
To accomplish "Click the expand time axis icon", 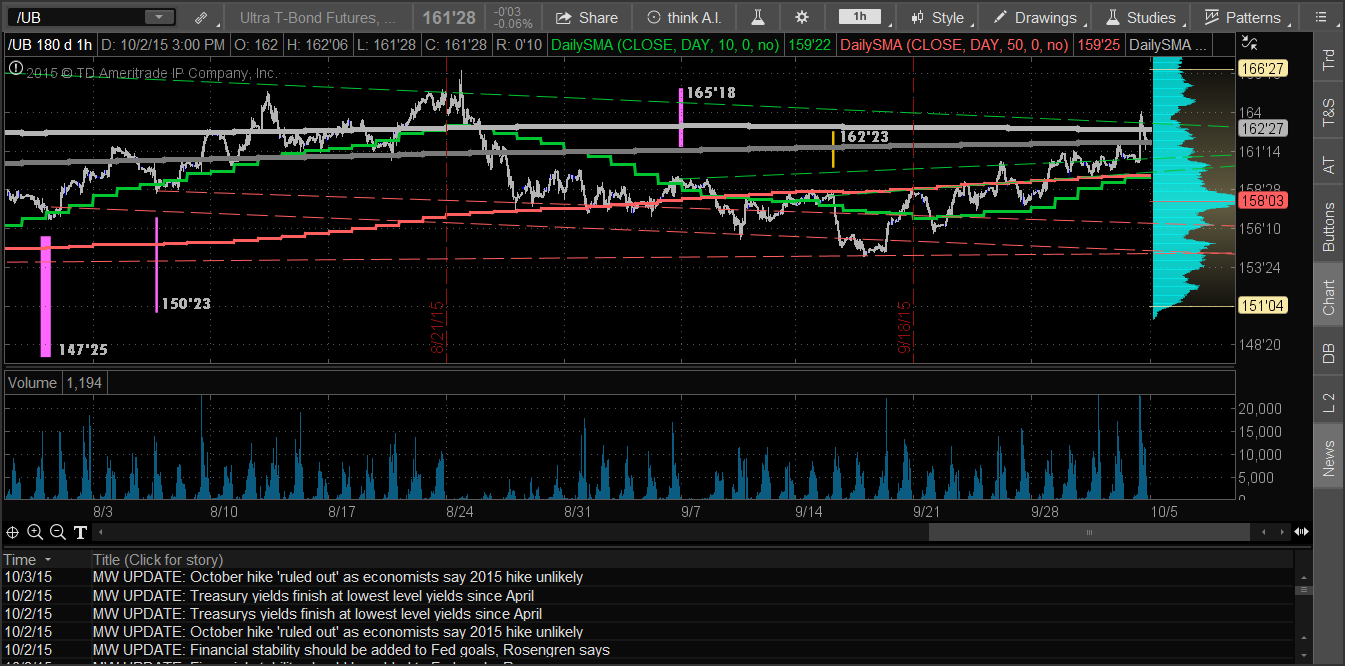I will [1301, 533].
